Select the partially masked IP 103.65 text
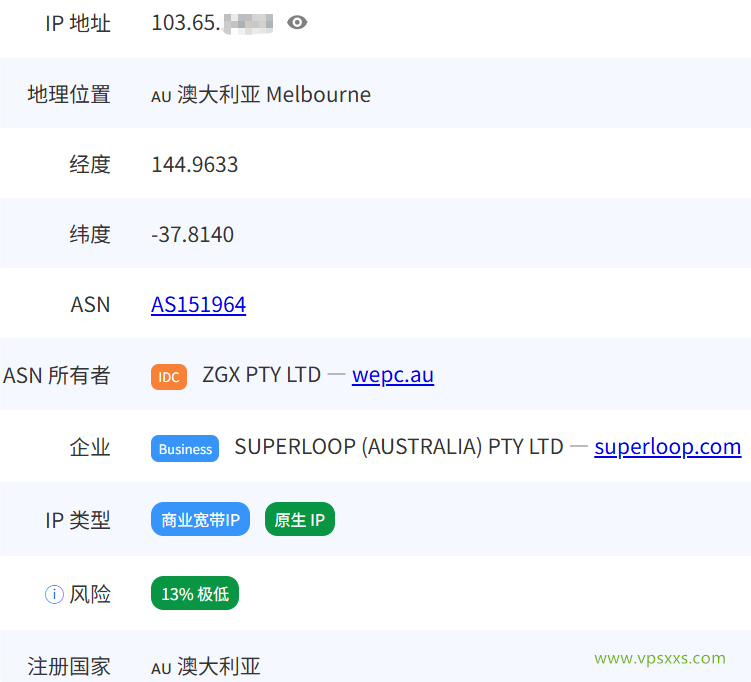 pyautogui.click(x=212, y=23)
